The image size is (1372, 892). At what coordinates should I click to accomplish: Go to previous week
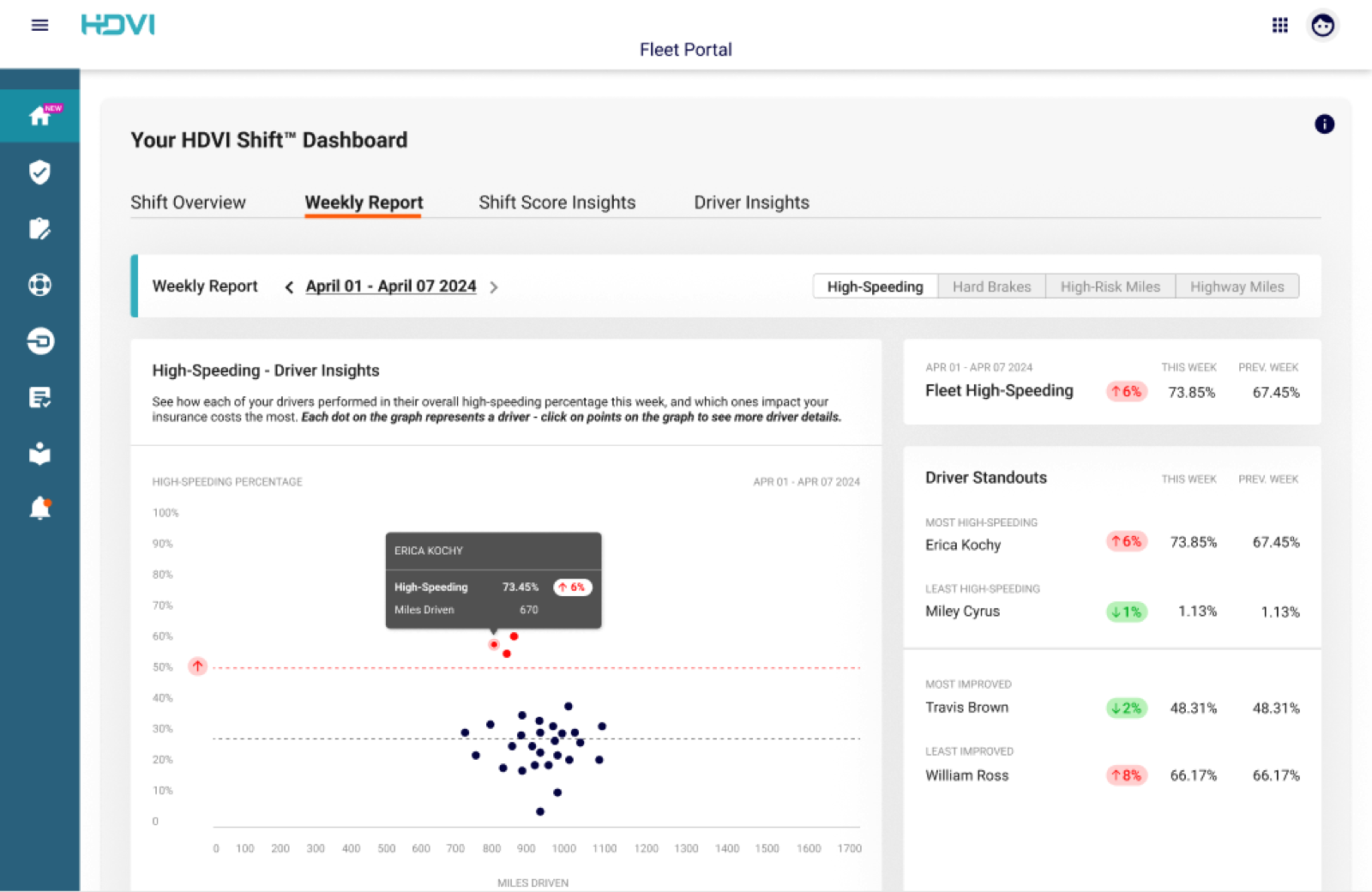289,287
